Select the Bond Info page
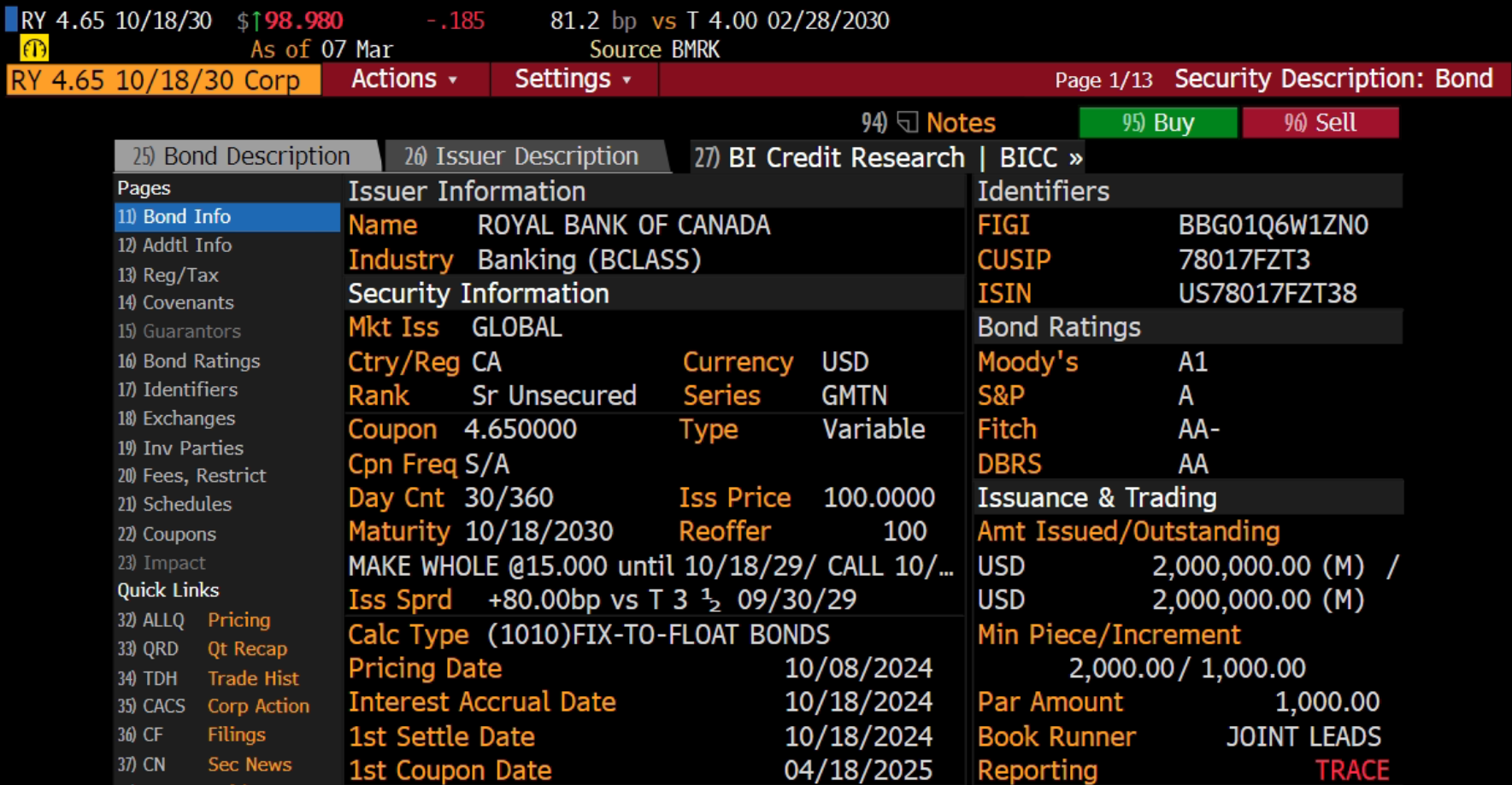Screen dimensions: 1512x785 tap(227, 217)
